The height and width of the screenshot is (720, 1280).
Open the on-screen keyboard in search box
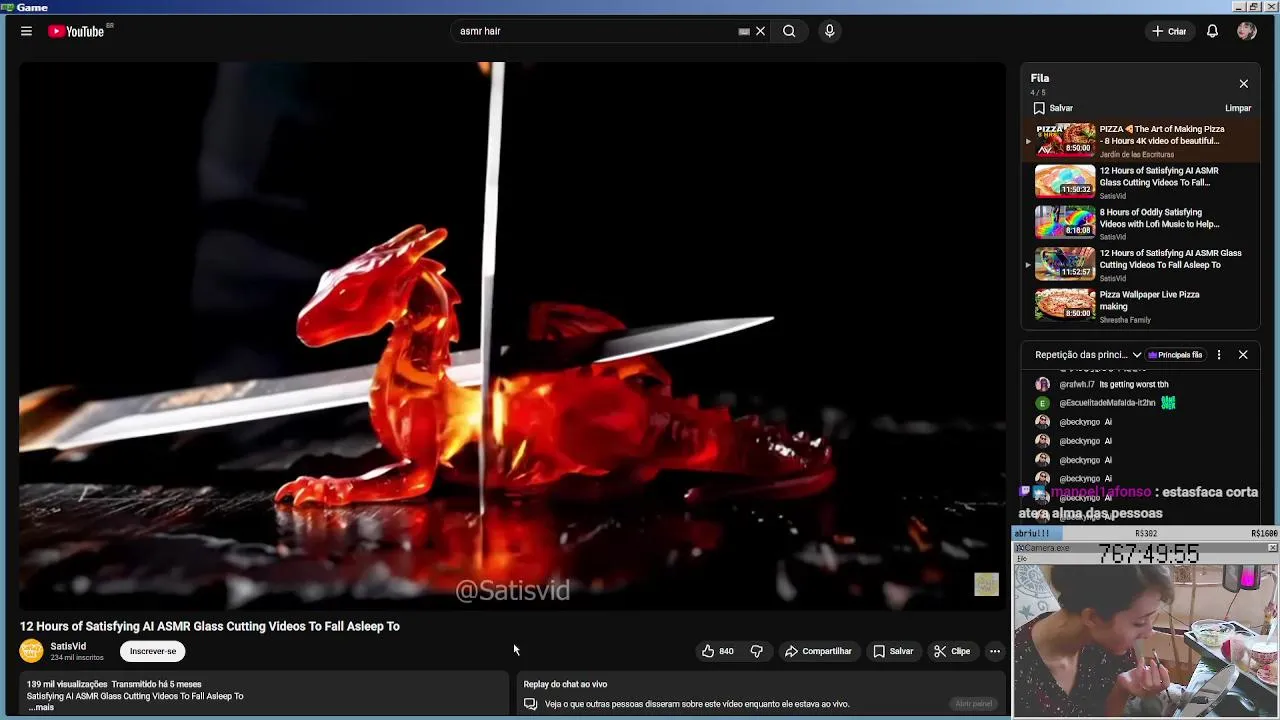pos(744,31)
